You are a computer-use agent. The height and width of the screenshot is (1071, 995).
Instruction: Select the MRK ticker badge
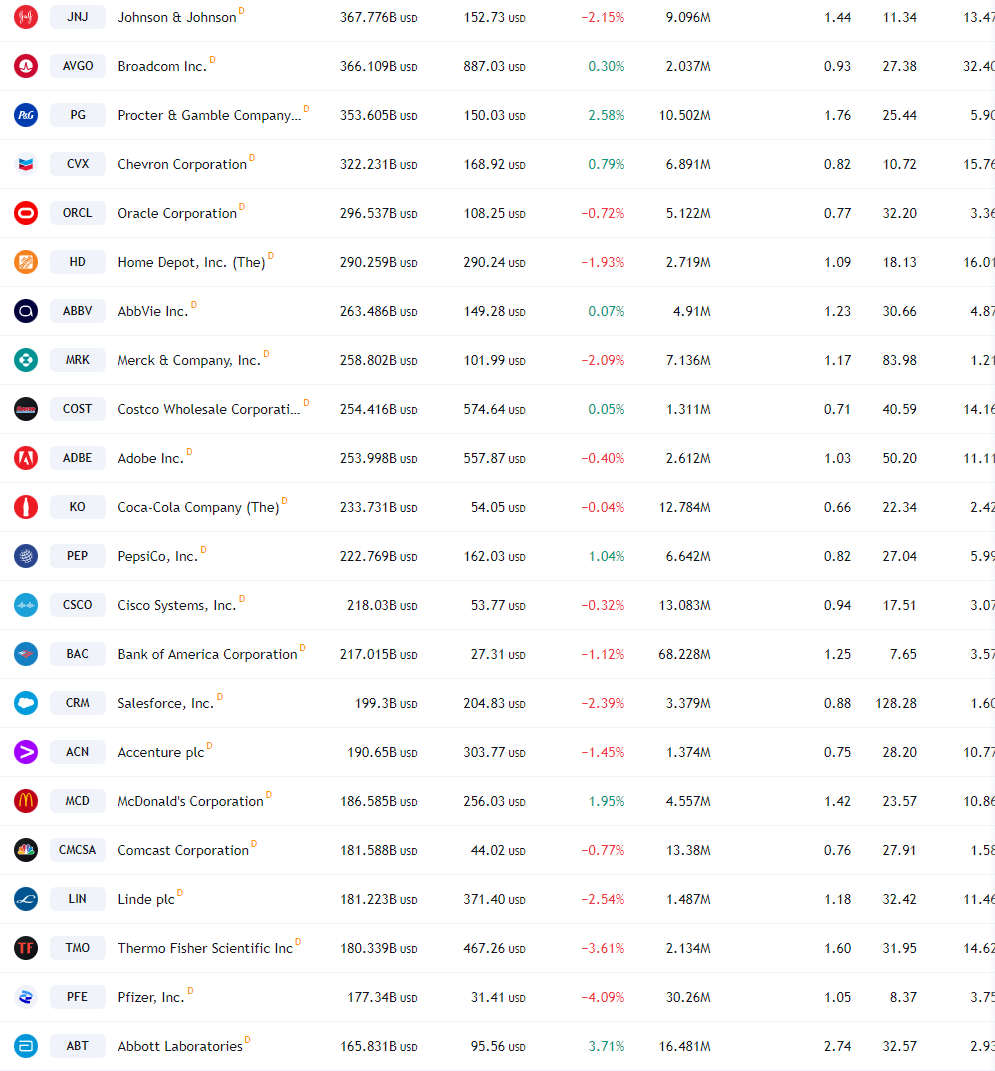[78, 360]
